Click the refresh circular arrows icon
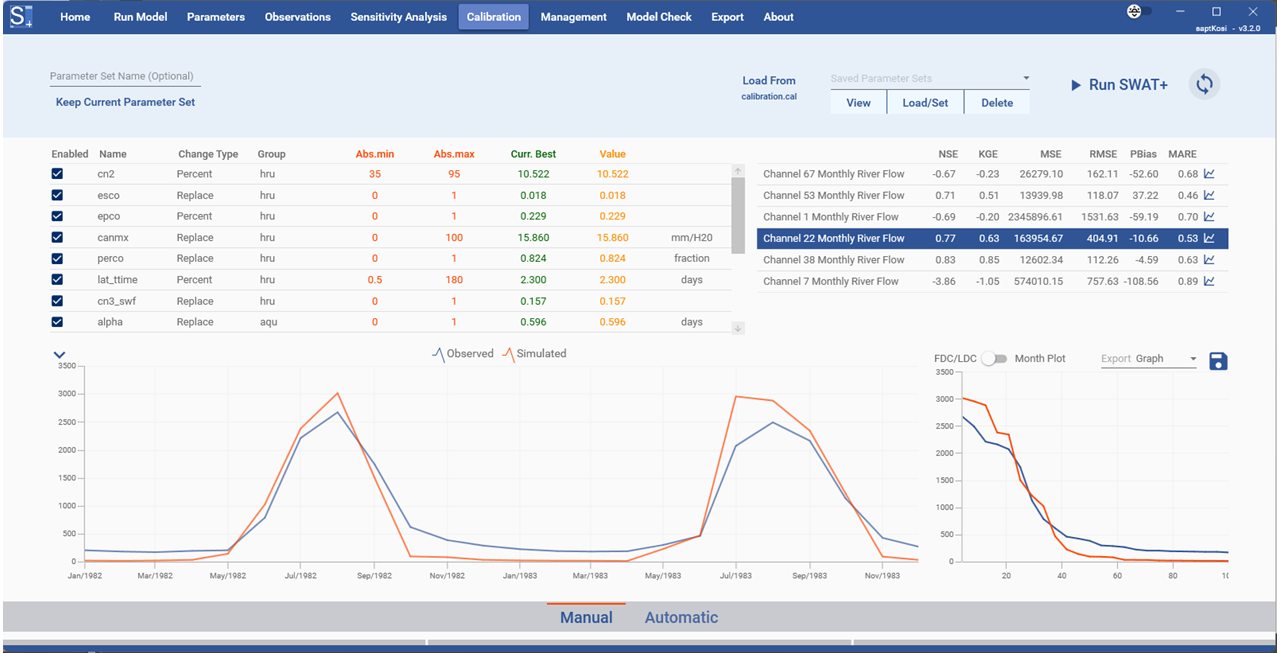This screenshot has height=653, width=1280. coord(1204,85)
